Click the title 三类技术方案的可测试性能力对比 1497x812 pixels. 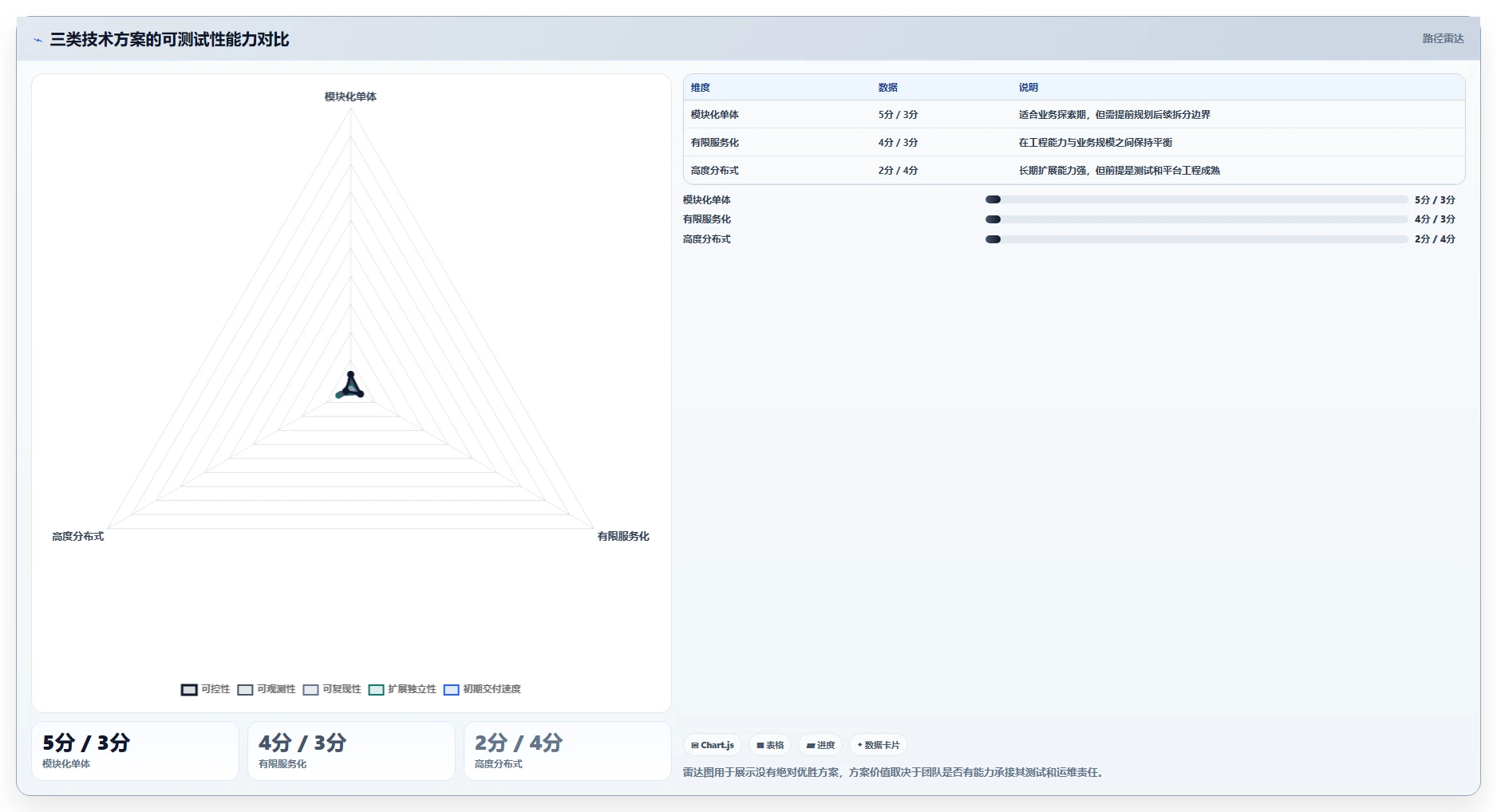pyautogui.click(x=169, y=40)
